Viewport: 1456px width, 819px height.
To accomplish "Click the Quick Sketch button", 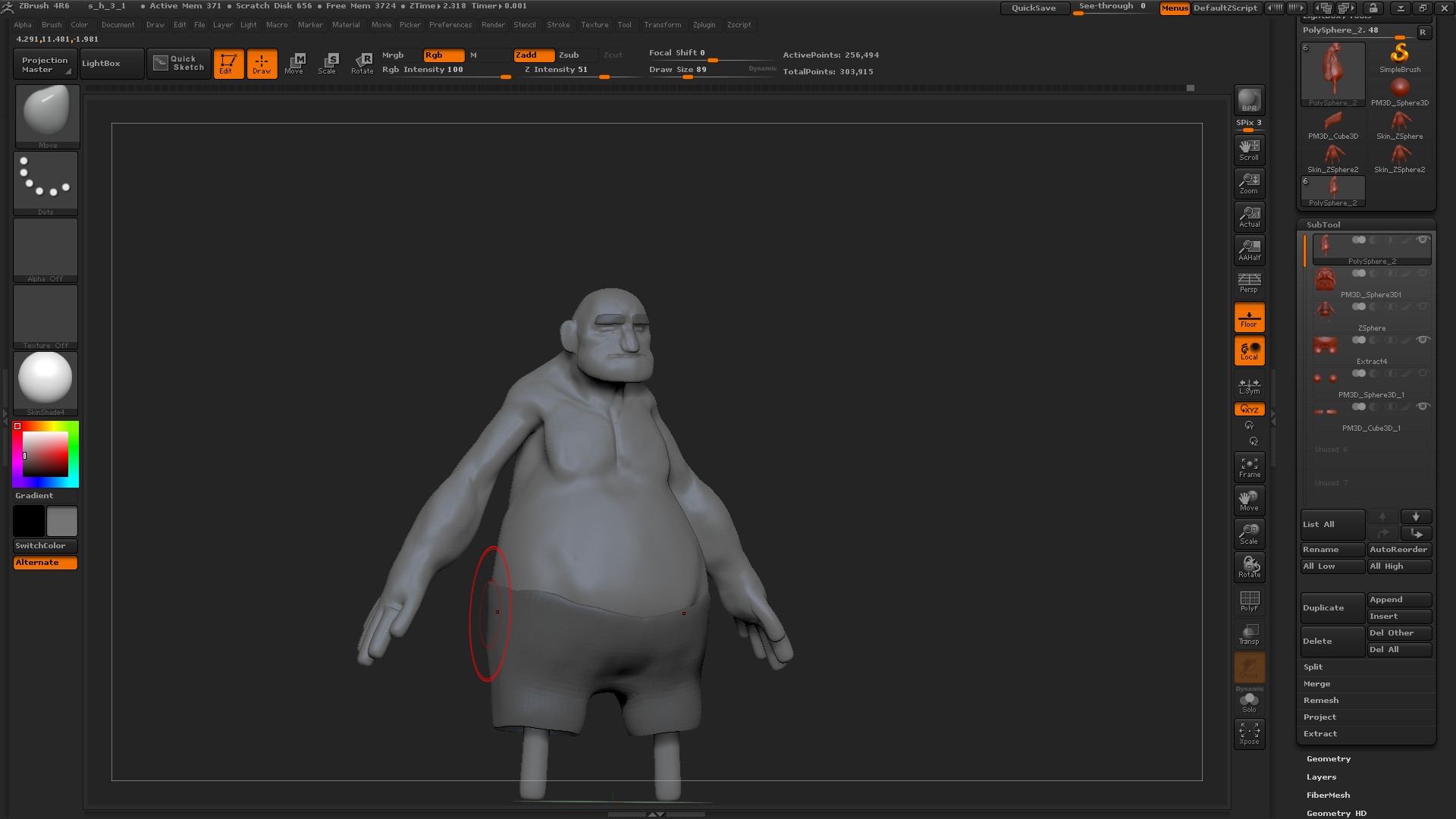I will 178,64.
